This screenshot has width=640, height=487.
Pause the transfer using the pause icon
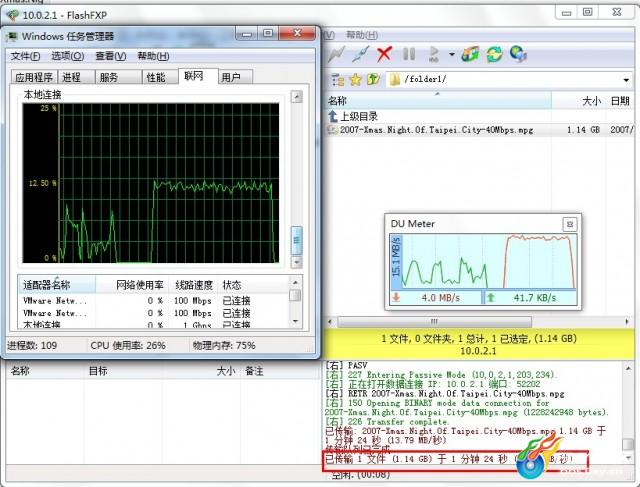(409, 54)
